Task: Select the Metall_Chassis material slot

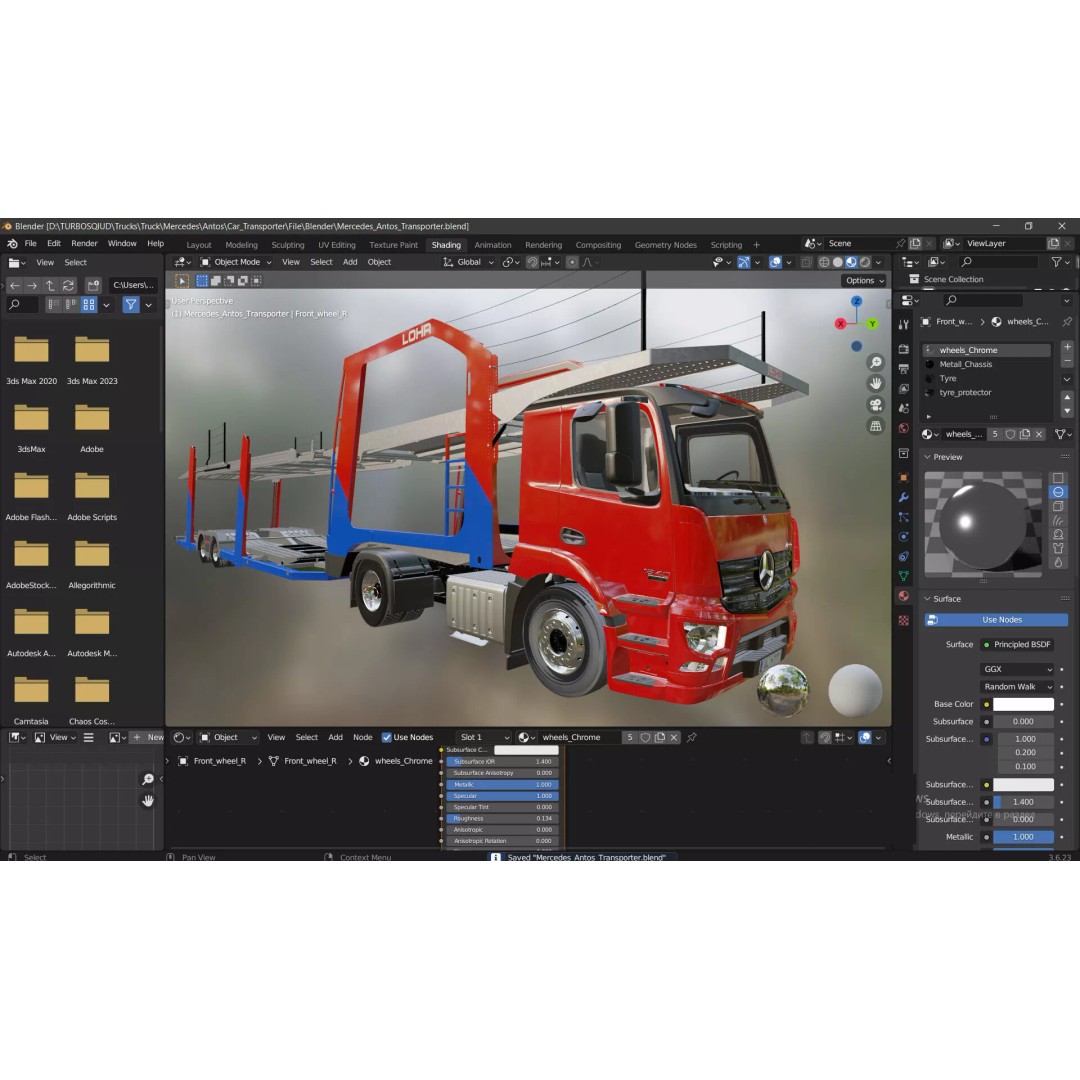Action: coord(986,364)
